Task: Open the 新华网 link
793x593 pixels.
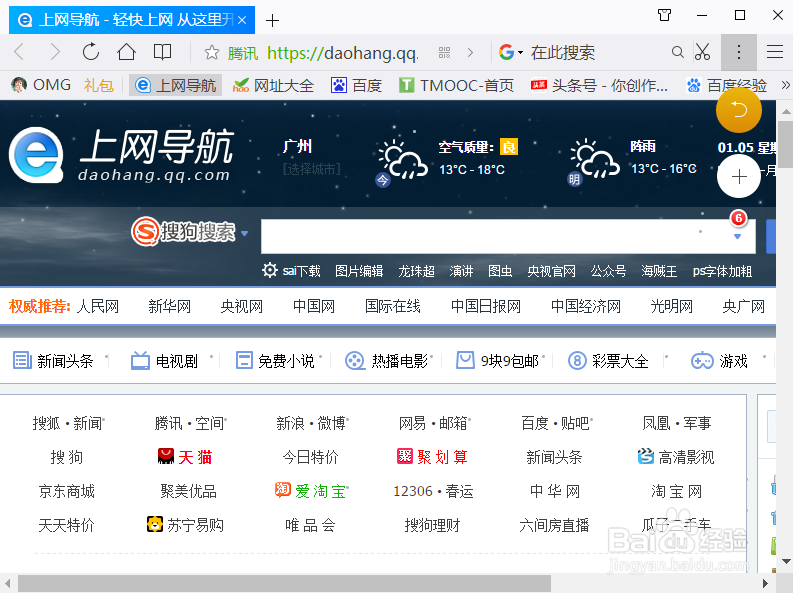Action: pyautogui.click(x=169, y=306)
